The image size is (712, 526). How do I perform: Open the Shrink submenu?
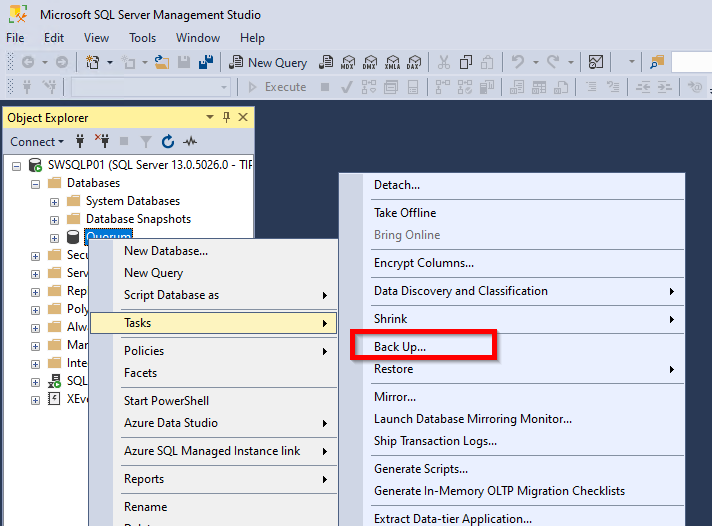click(x=512, y=319)
